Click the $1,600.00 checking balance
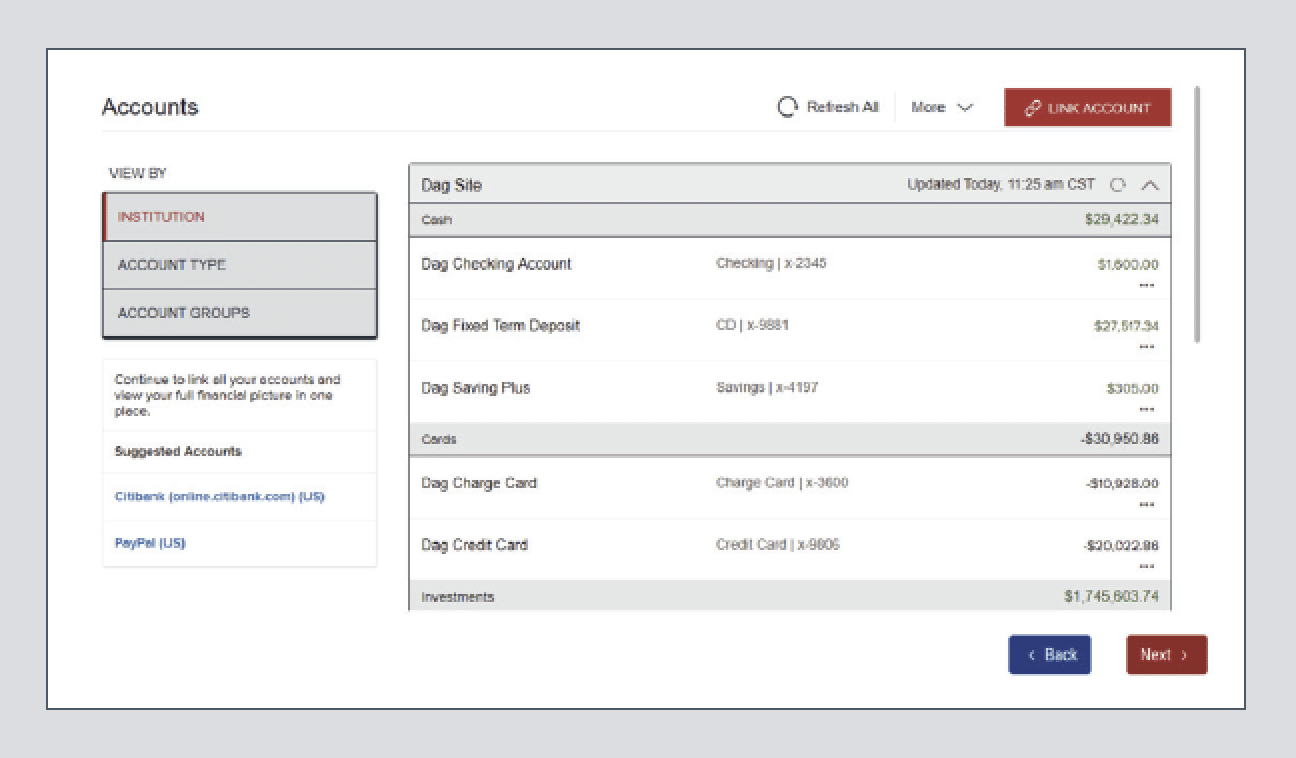Image resolution: width=1296 pixels, height=758 pixels. click(x=1128, y=265)
